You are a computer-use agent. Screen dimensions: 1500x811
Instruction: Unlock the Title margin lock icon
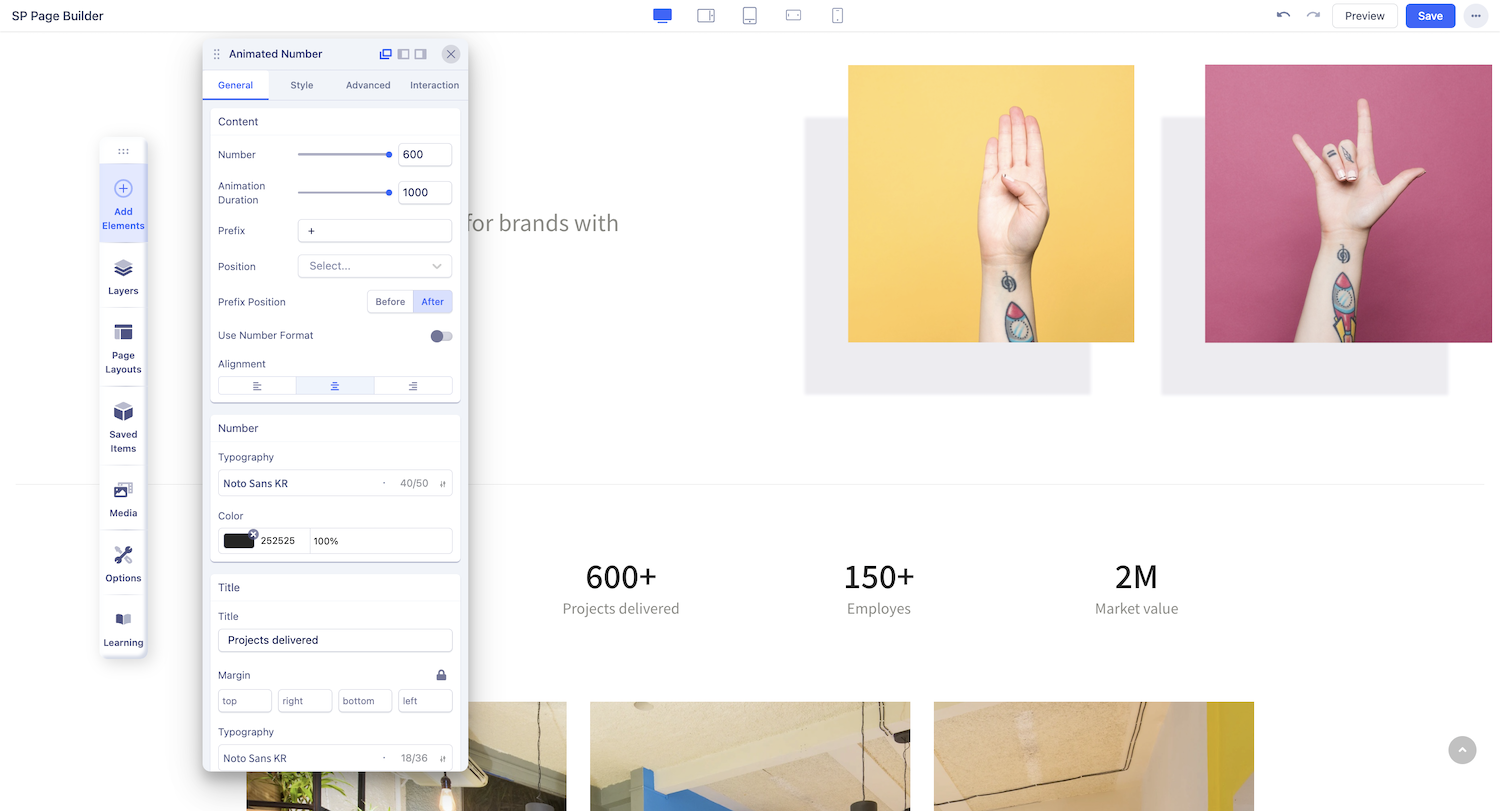tap(441, 675)
